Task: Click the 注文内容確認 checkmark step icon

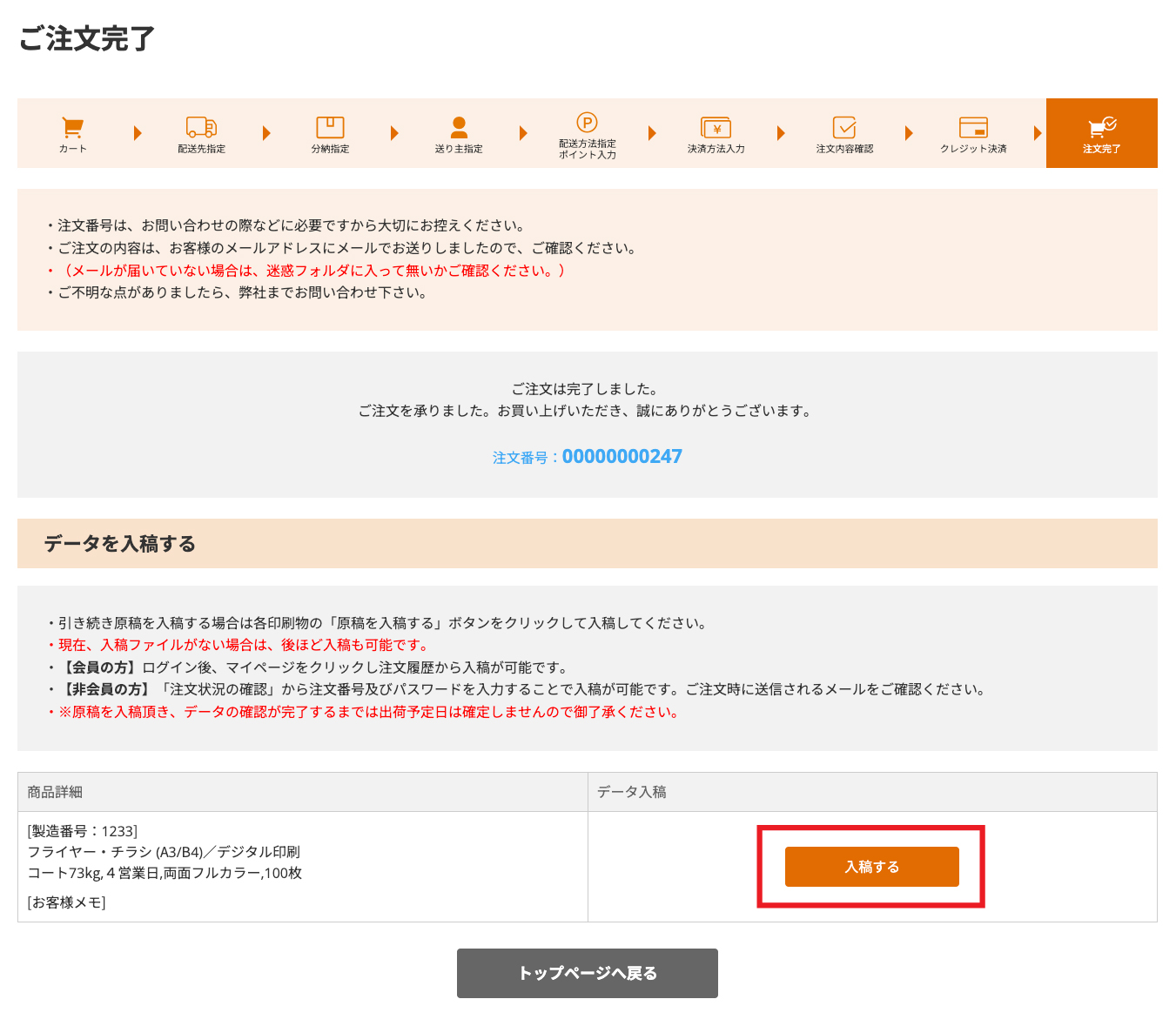Action: pyautogui.click(x=844, y=127)
